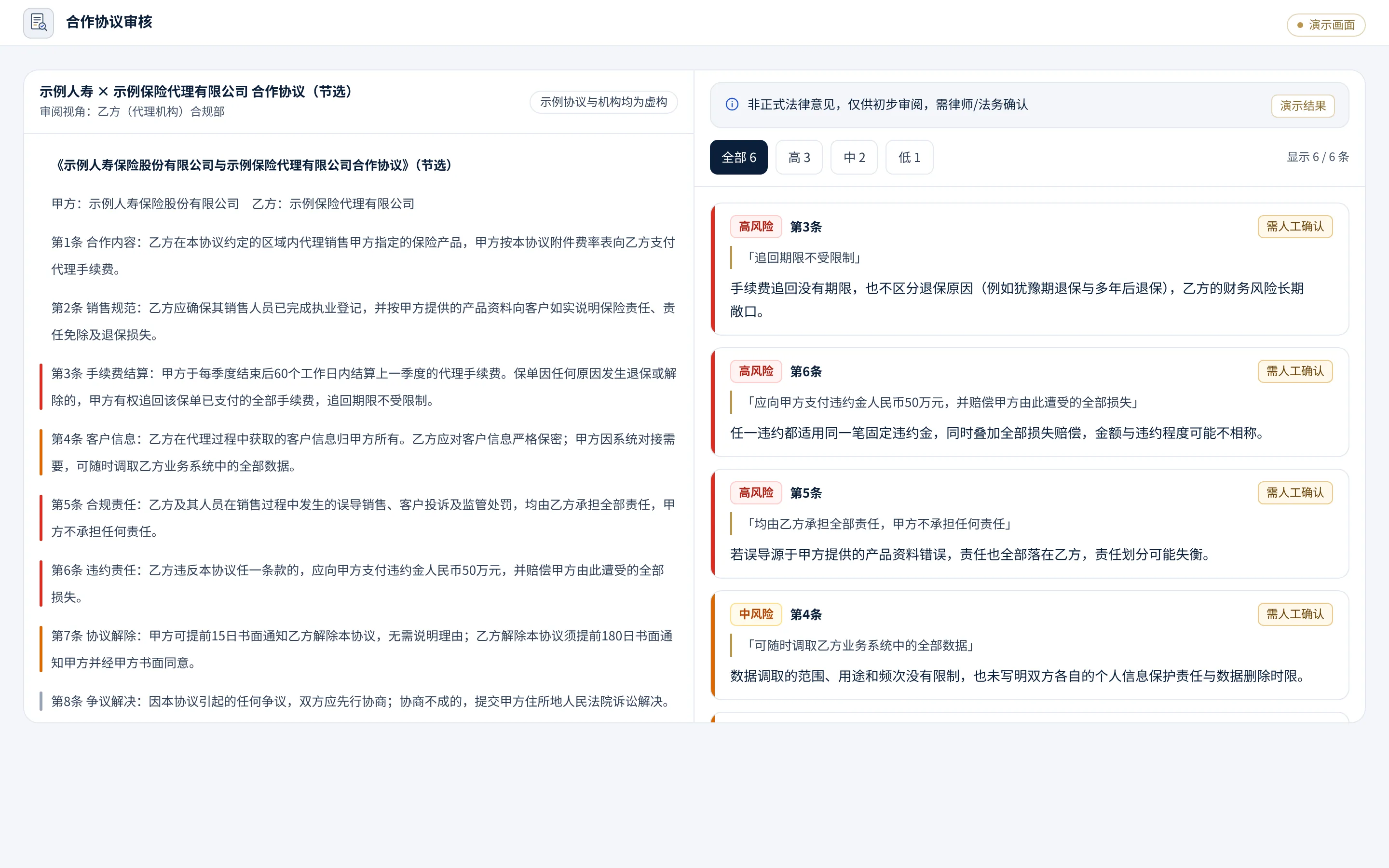Click the 非正式法律意见 disclaimer text

coord(887,105)
